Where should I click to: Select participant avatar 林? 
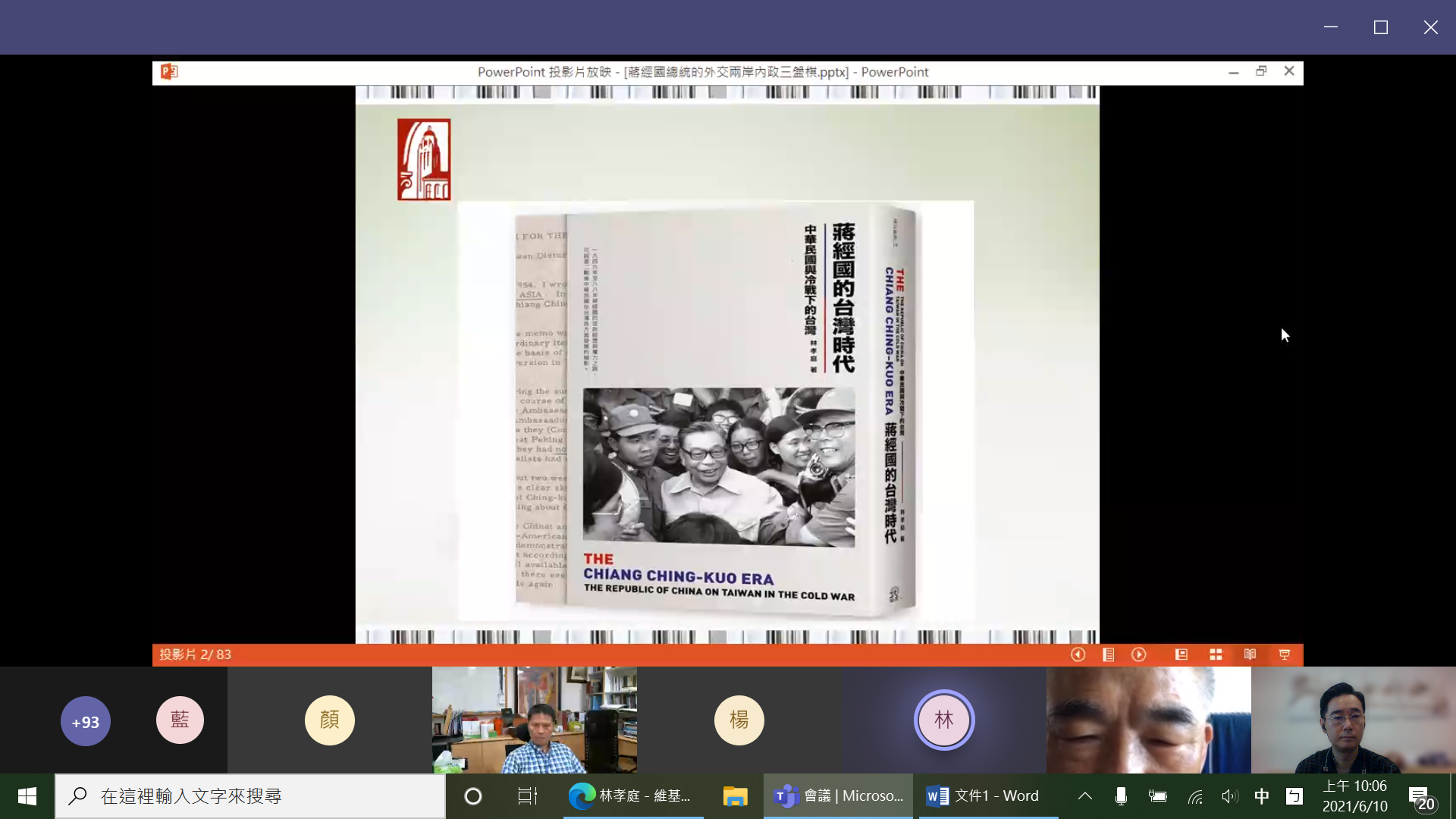pos(944,720)
